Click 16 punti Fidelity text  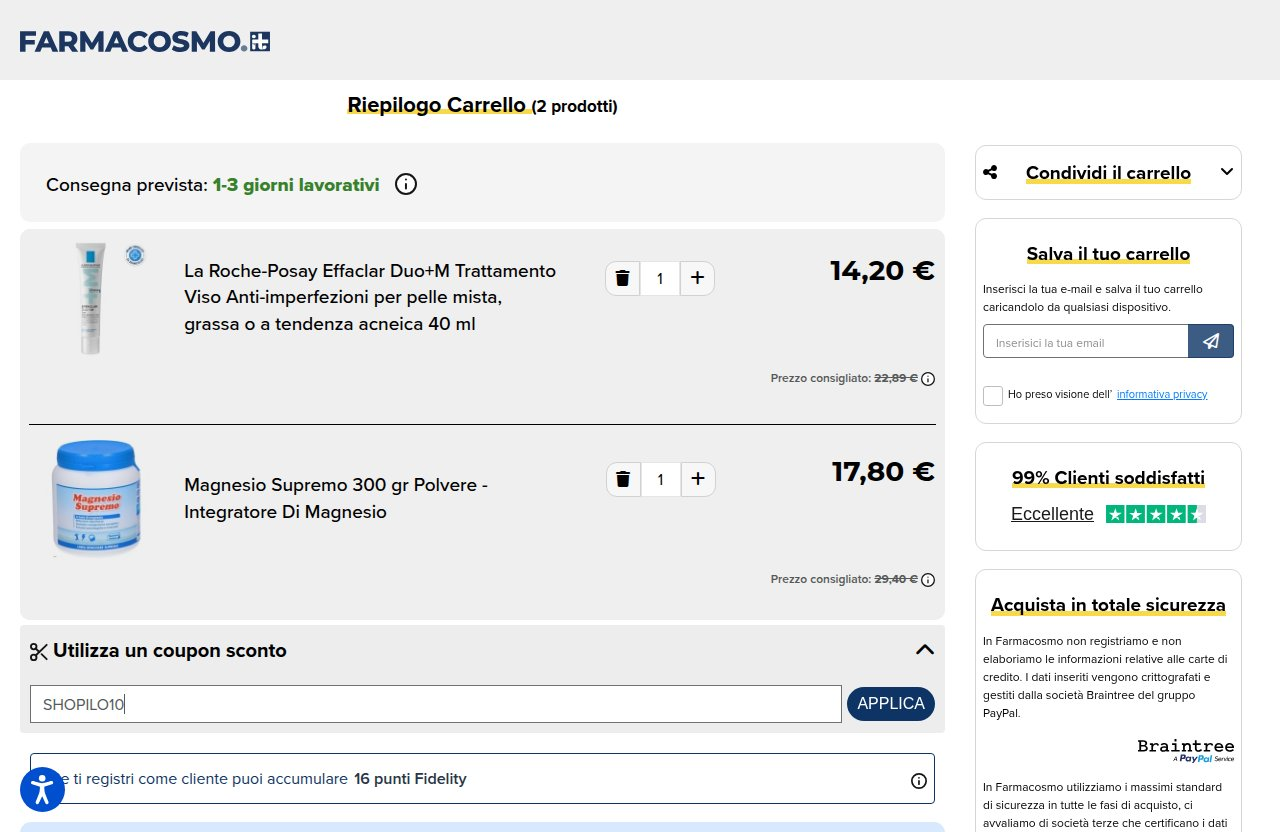[410, 778]
